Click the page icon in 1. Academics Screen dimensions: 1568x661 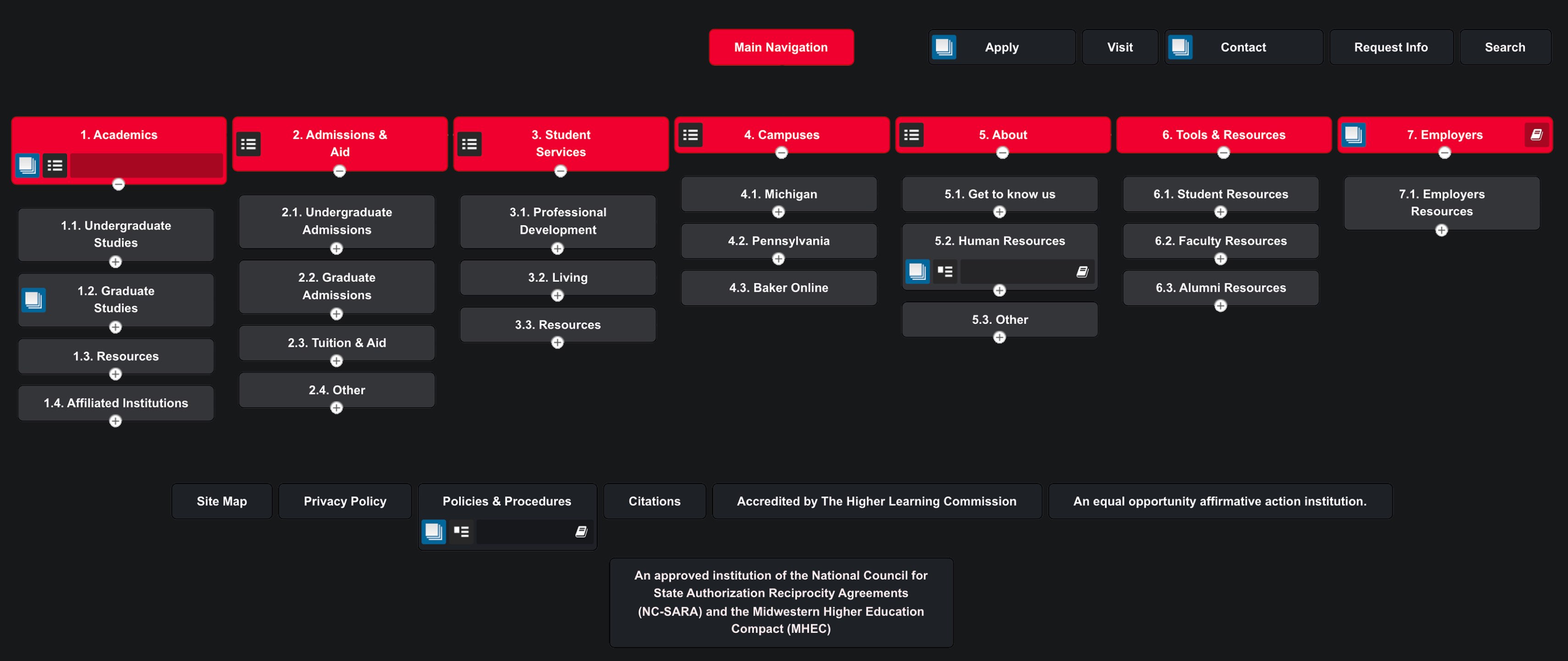[28, 165]
